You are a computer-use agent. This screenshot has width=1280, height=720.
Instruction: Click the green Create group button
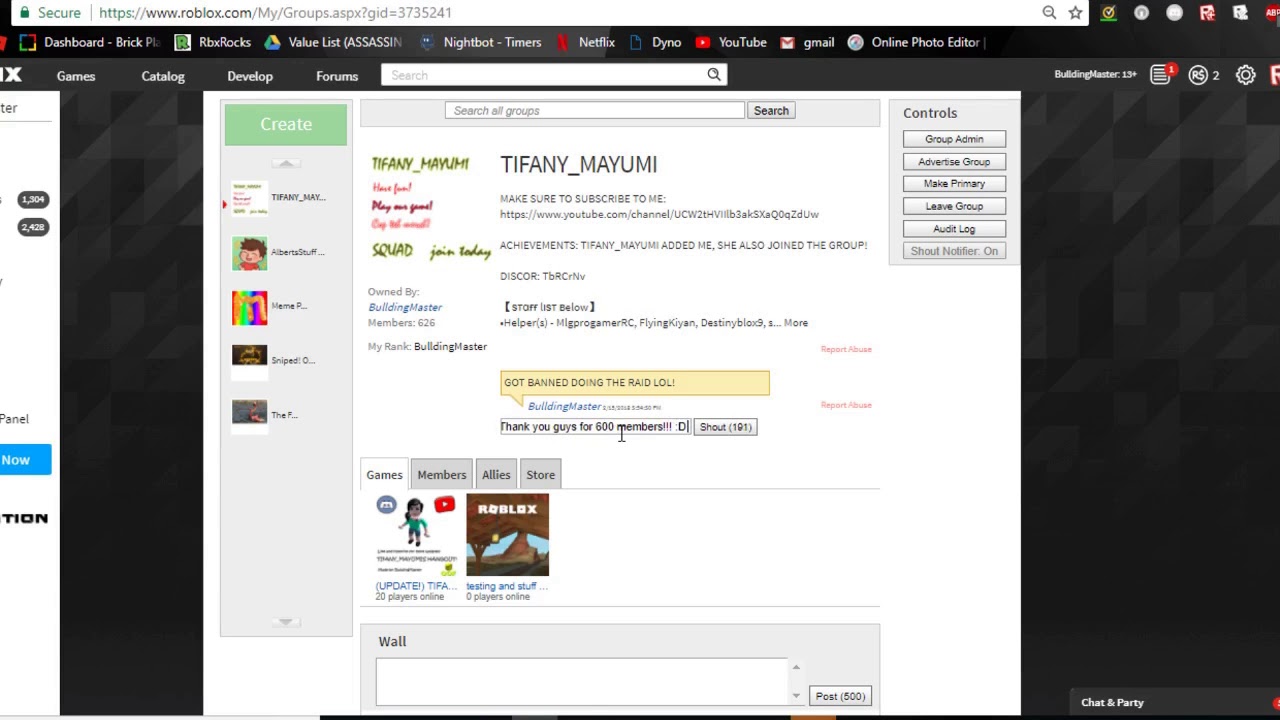point(286,124)
